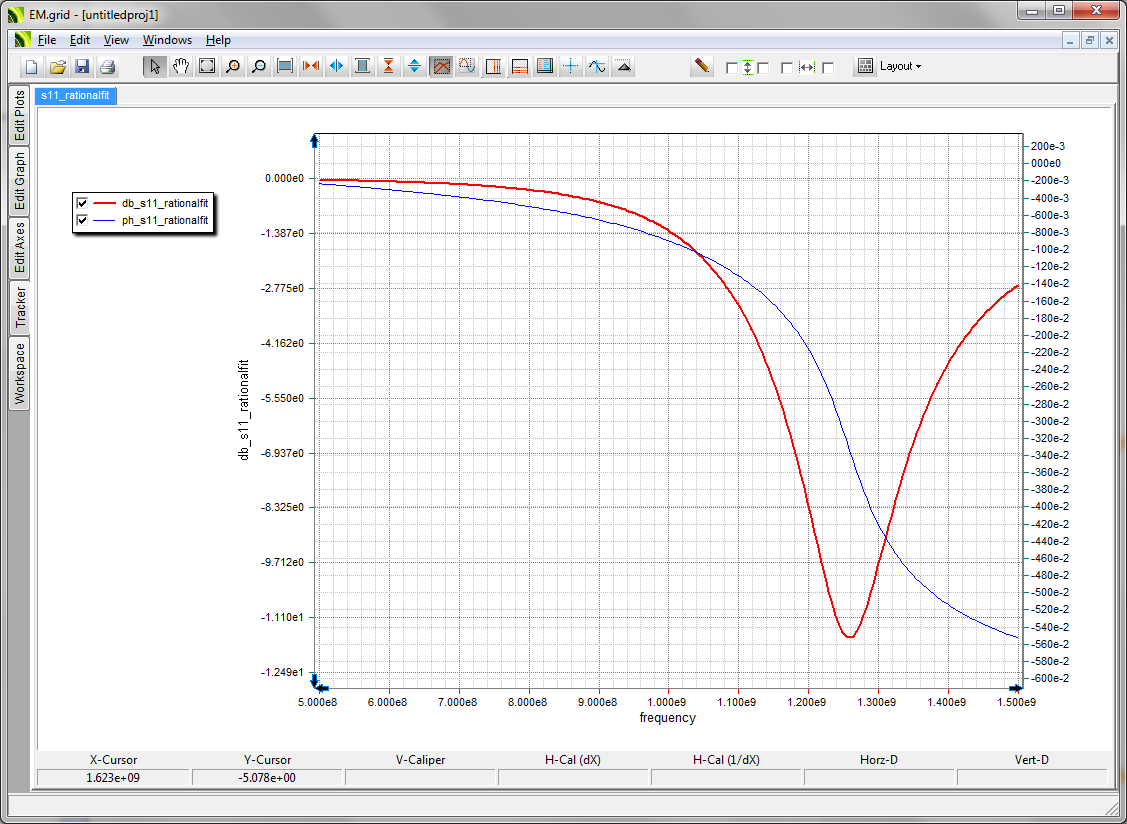Click the X-Cursor value field
This screenshot has height=824, width=1127.
coord(113,778)
